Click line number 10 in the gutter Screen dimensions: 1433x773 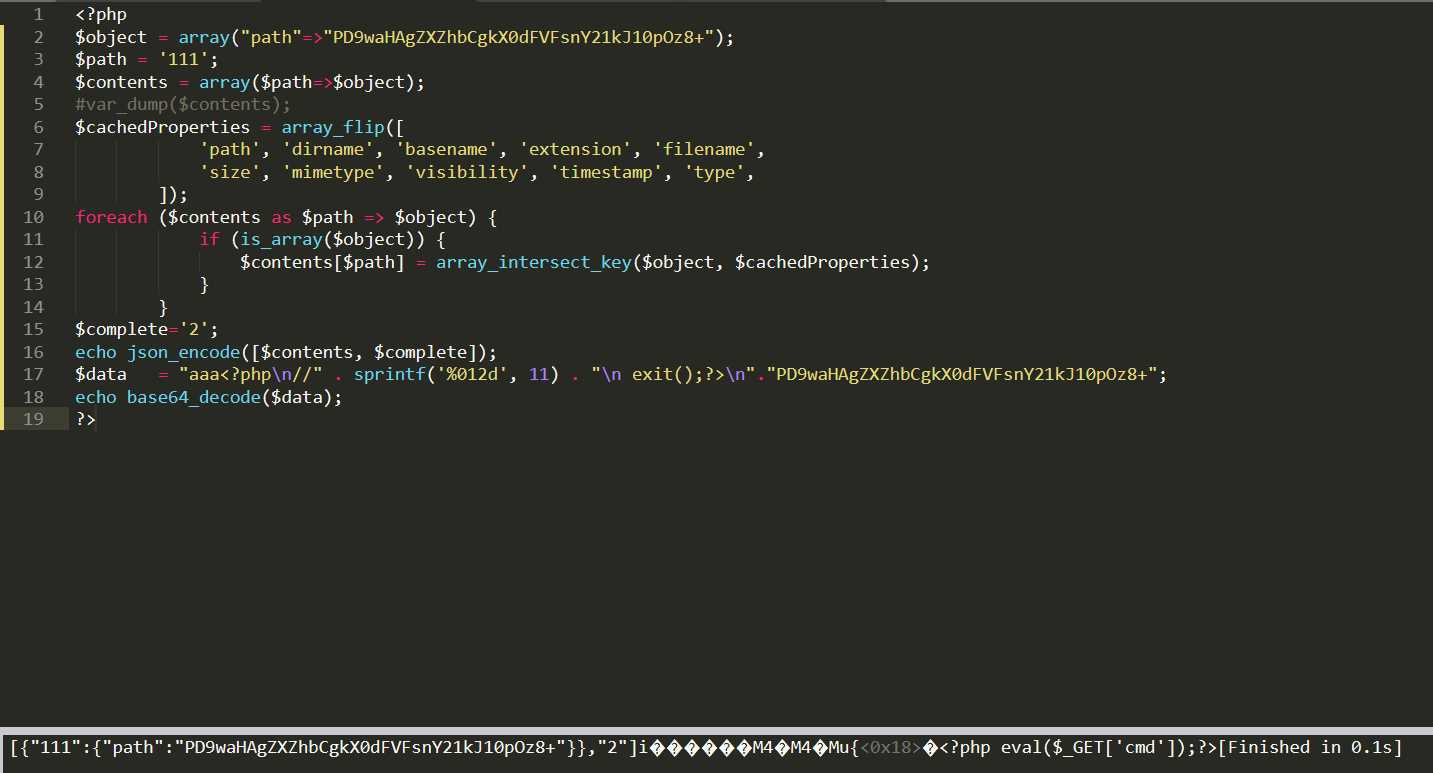pos(33,217)
